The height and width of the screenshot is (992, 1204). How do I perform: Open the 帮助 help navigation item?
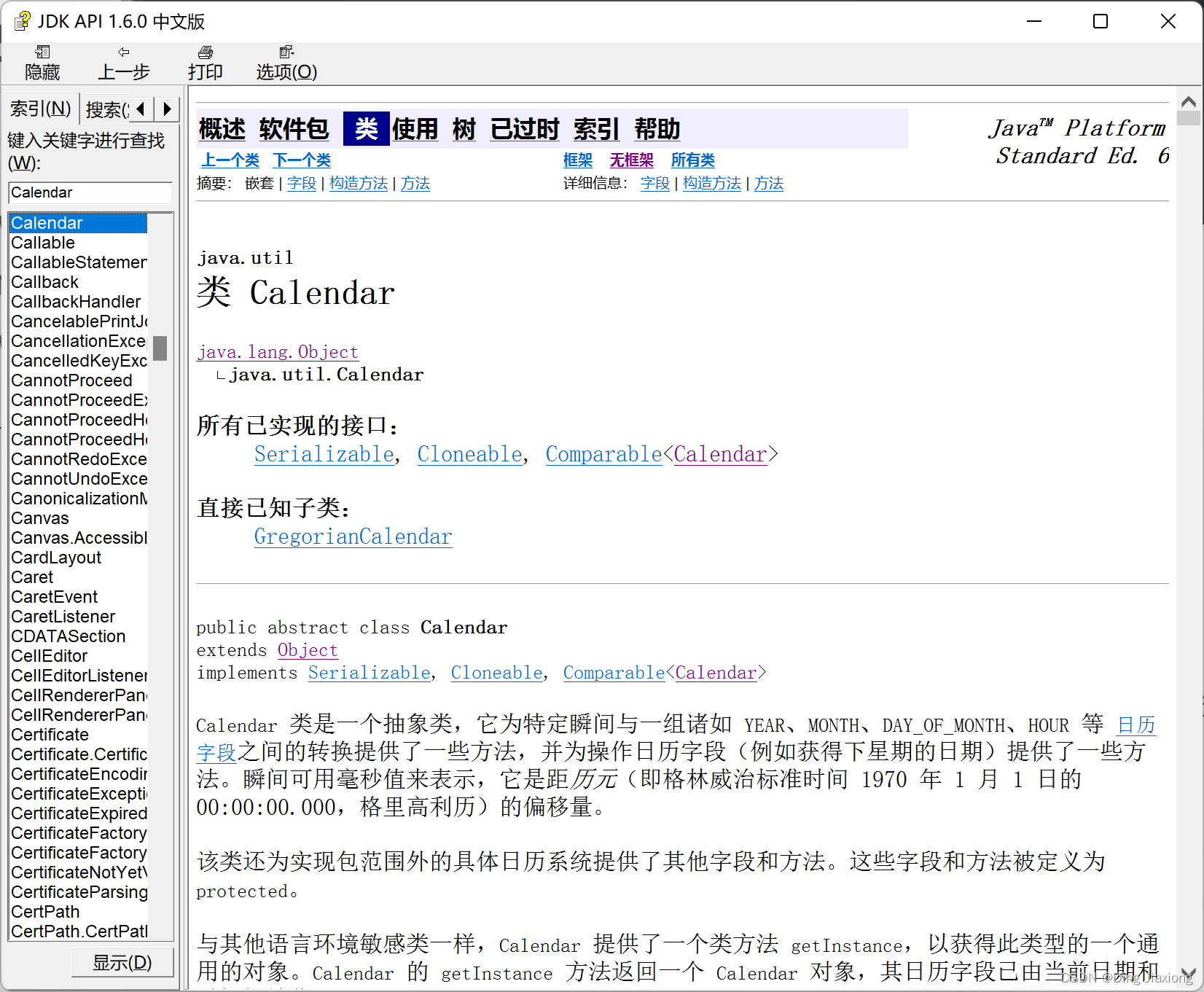[x=657, y=129]
